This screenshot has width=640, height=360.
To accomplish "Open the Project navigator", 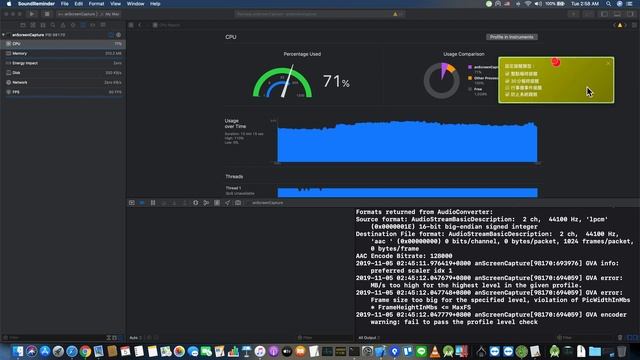I will [x=23, y=25].
